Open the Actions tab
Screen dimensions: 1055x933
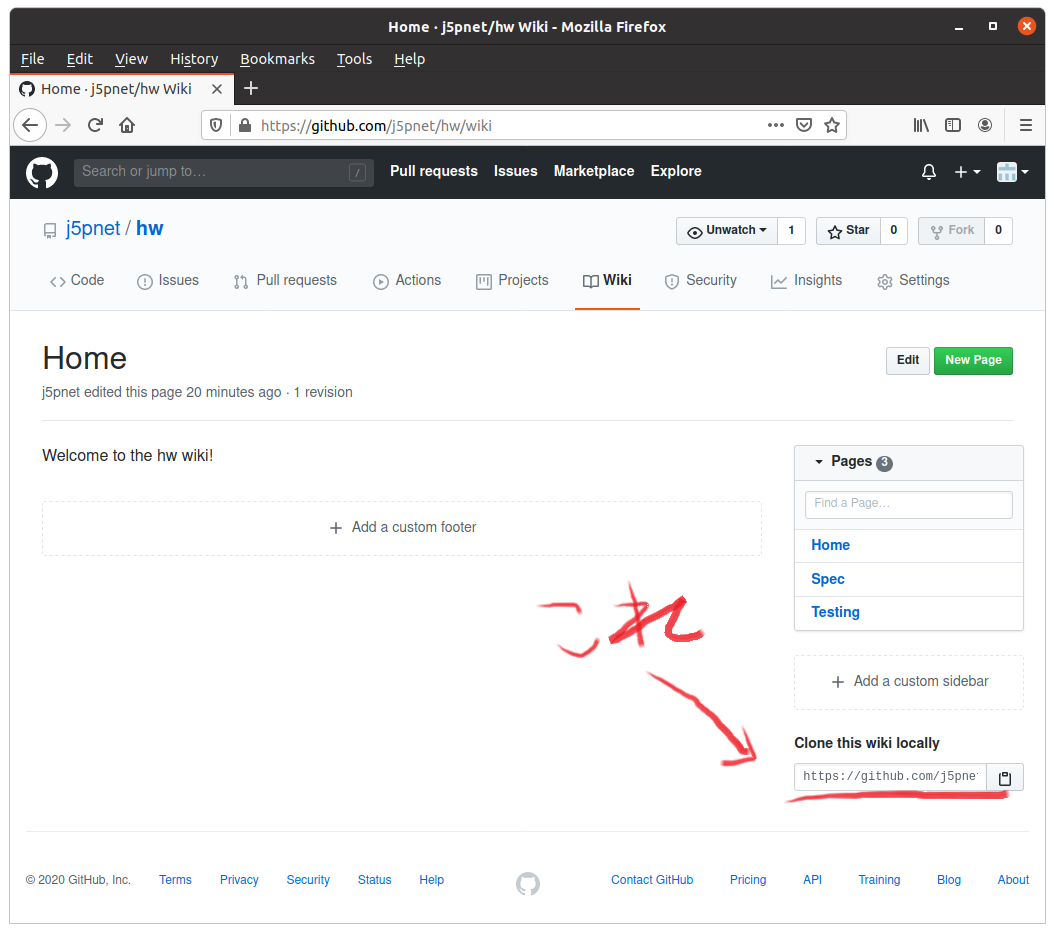[x=407, y=281]
